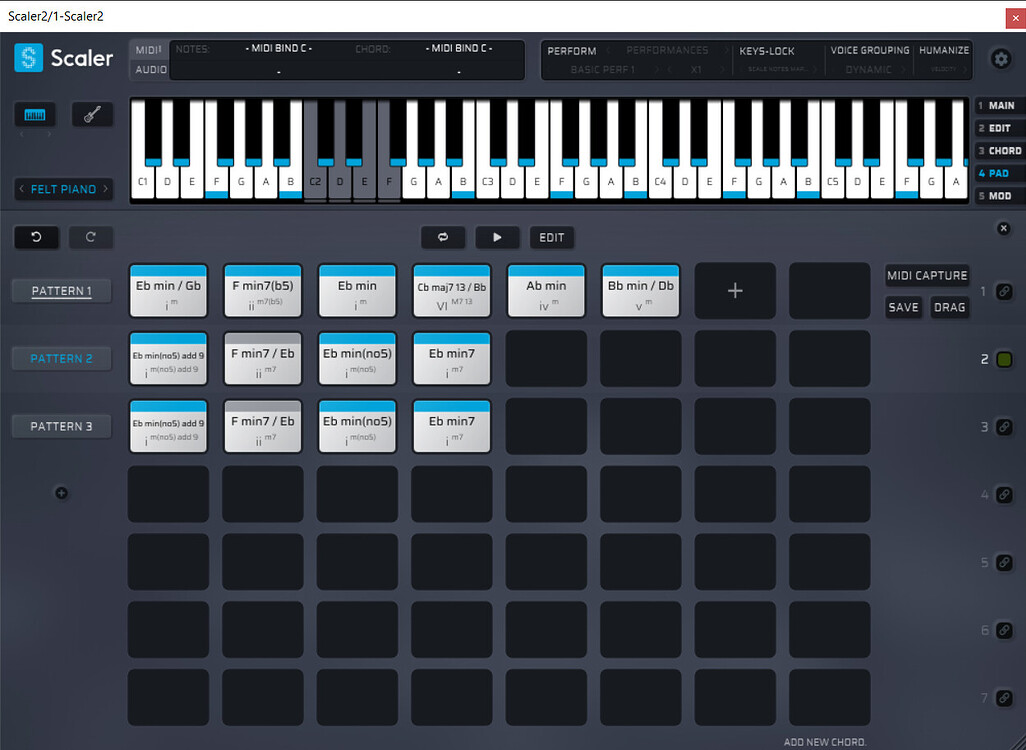The height and width of the screenshot is (750, 1026).
Task: Switch to the guitar fretboard view
Action: 92,114
